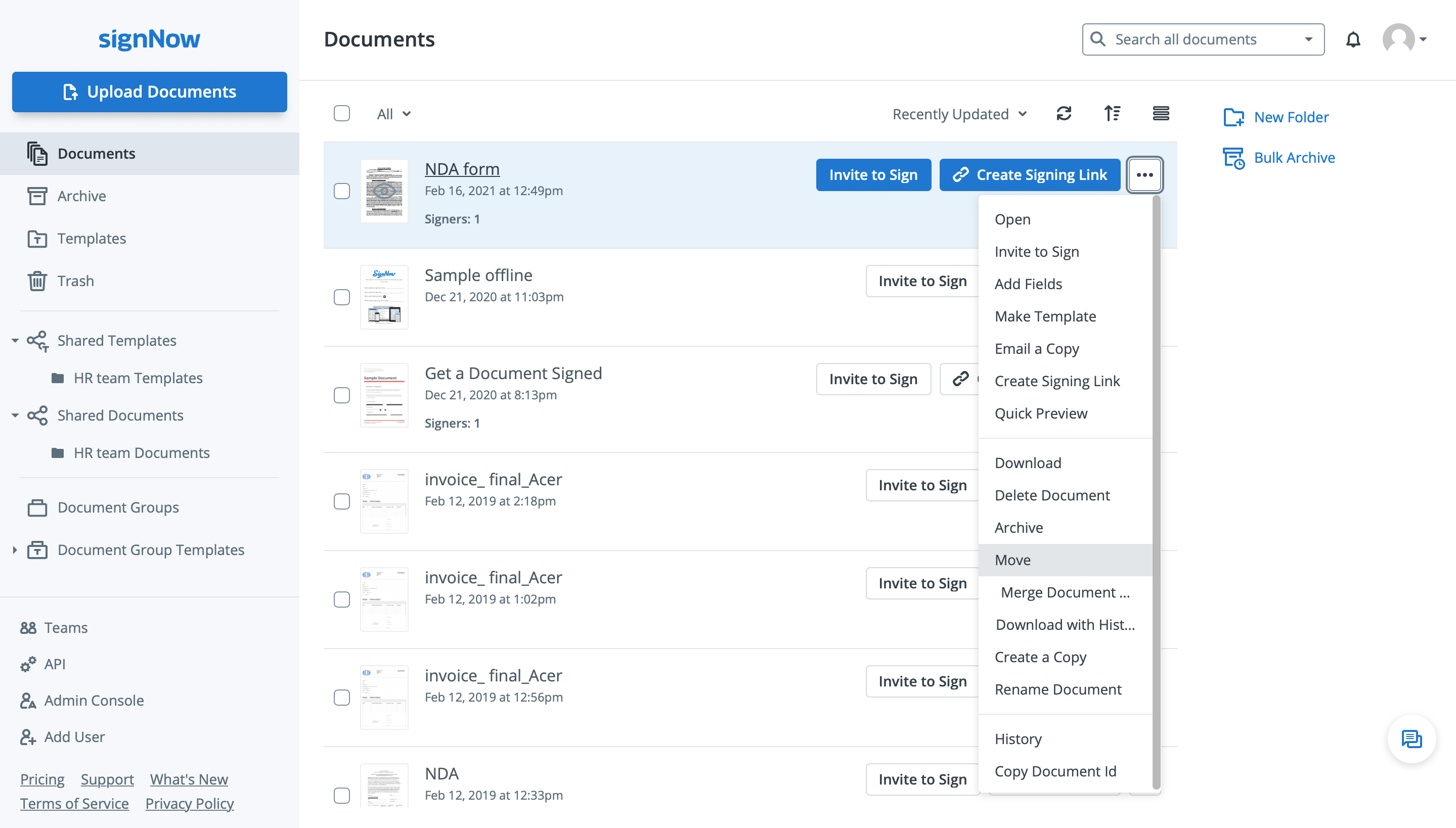This screenshot has height=828, width=1456.
Task: Click the sort order icon
Action: (1112, 114)
